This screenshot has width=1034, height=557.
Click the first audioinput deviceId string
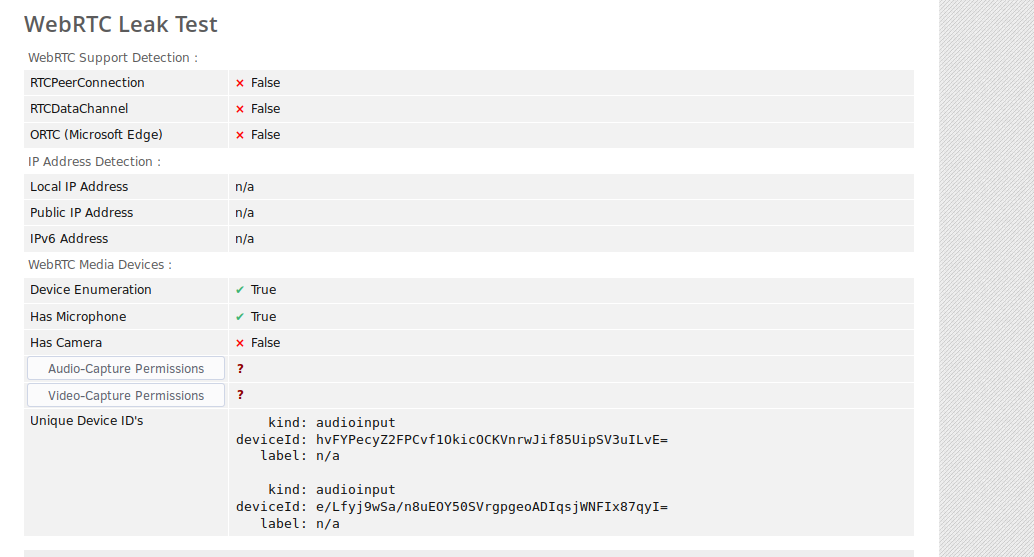[x=492, y=440]
